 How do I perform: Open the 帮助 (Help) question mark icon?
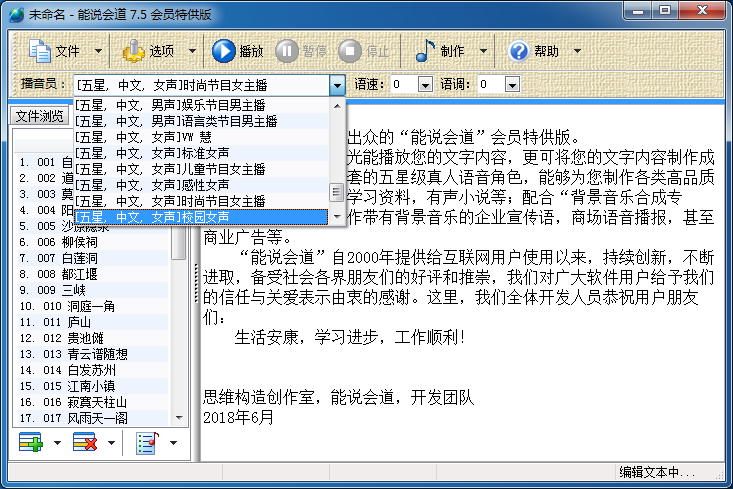click(x=518, y=50)
